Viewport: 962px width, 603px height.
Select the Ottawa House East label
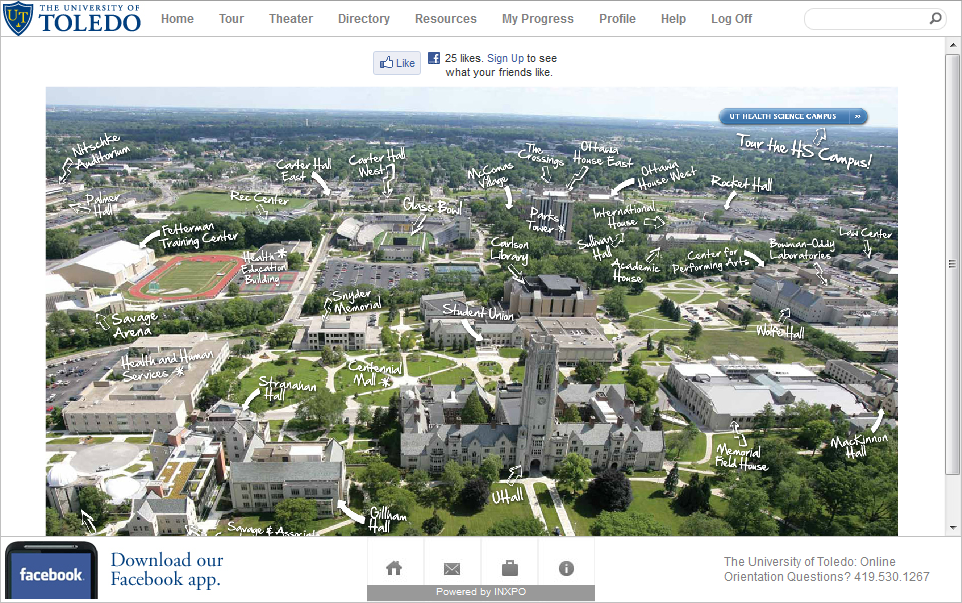602,155
